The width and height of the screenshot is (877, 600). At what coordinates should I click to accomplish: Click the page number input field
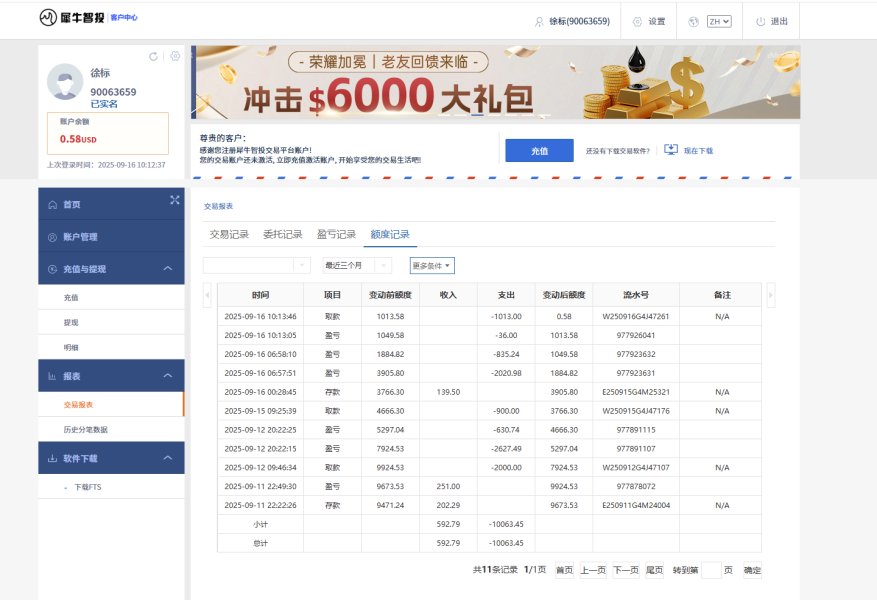(x=711, y=570)
